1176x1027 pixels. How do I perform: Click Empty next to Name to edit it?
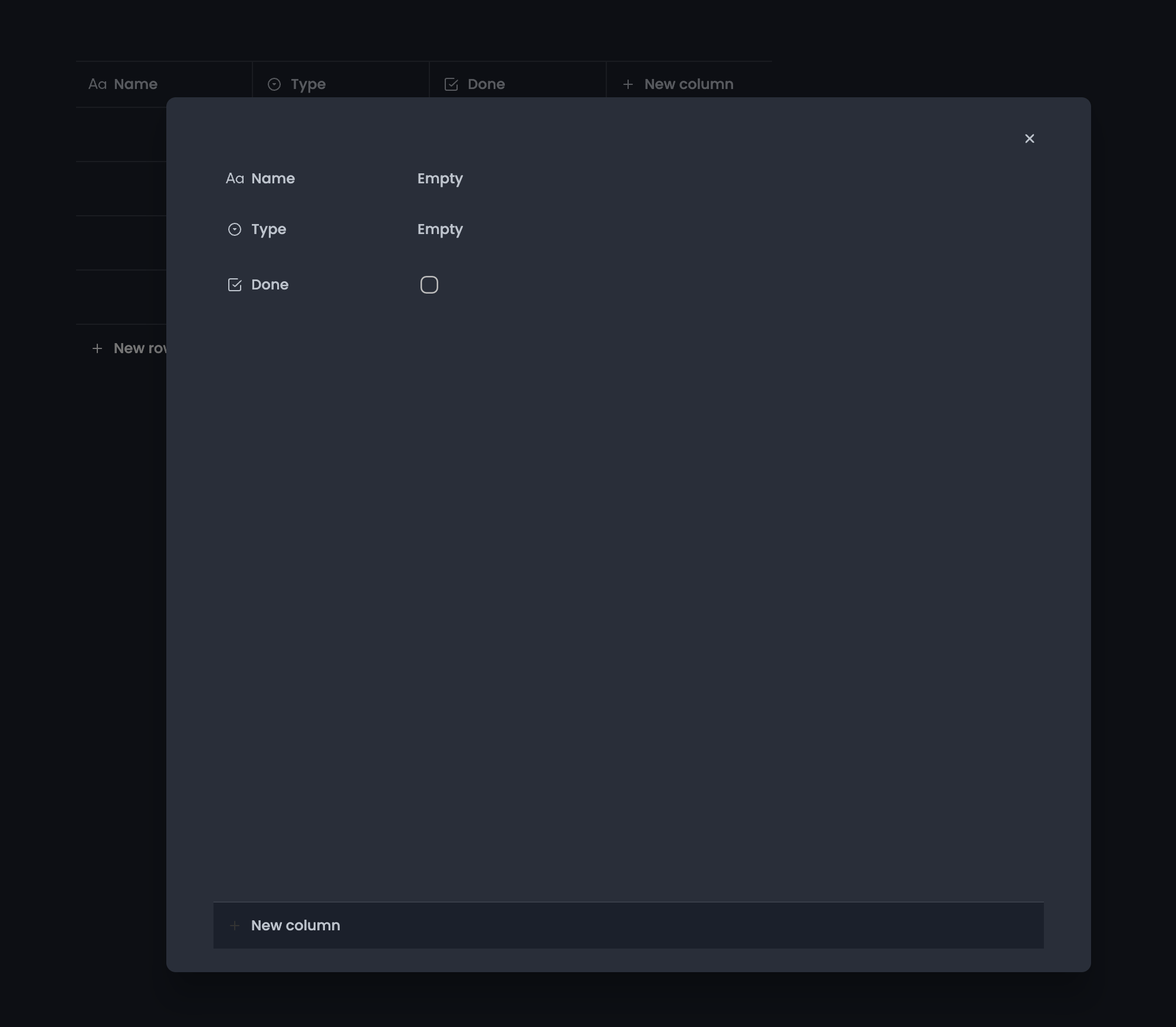440,179
